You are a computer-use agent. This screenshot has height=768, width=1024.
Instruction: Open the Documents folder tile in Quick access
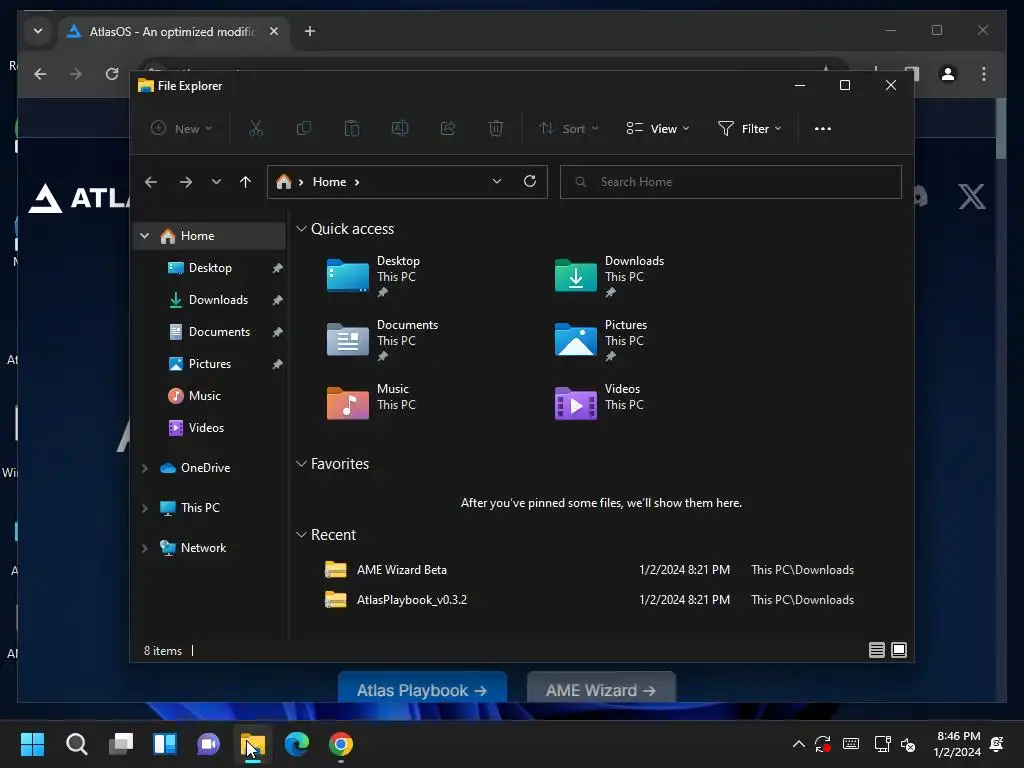[x=383, y=340]
